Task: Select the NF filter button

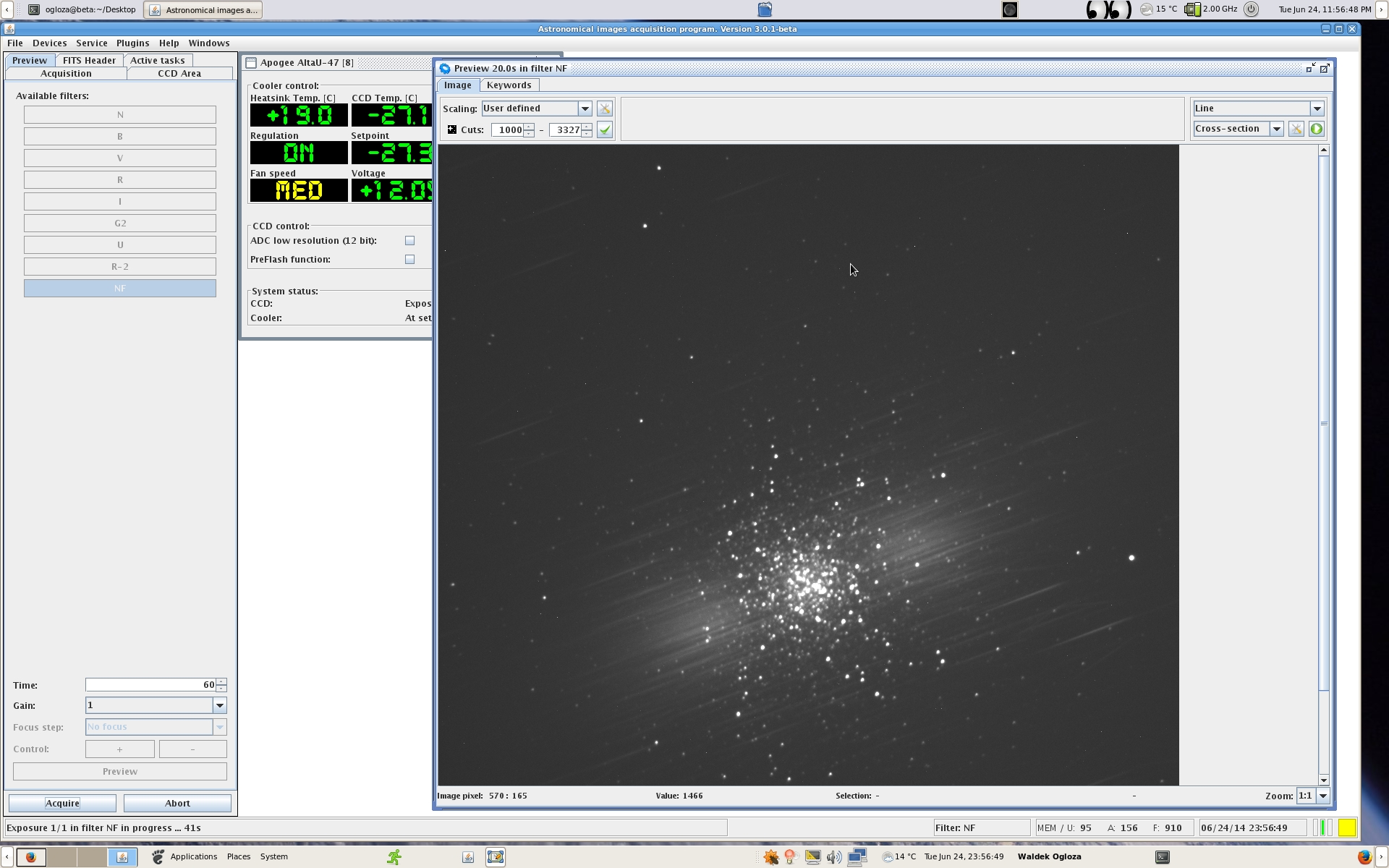Action: pos(120,289)
